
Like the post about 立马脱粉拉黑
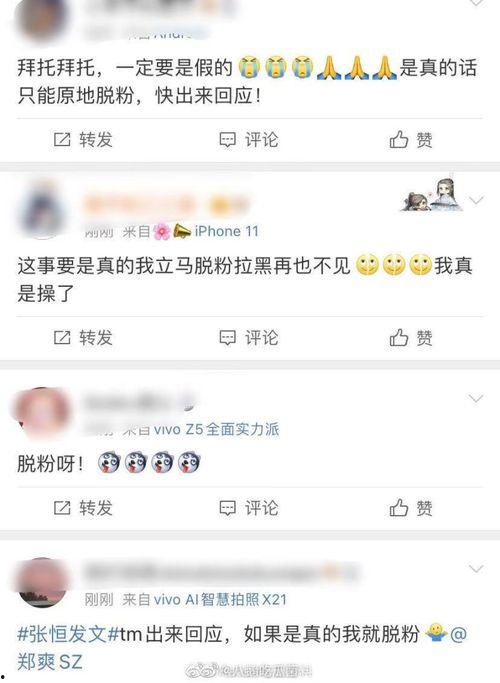coord(411,338)
